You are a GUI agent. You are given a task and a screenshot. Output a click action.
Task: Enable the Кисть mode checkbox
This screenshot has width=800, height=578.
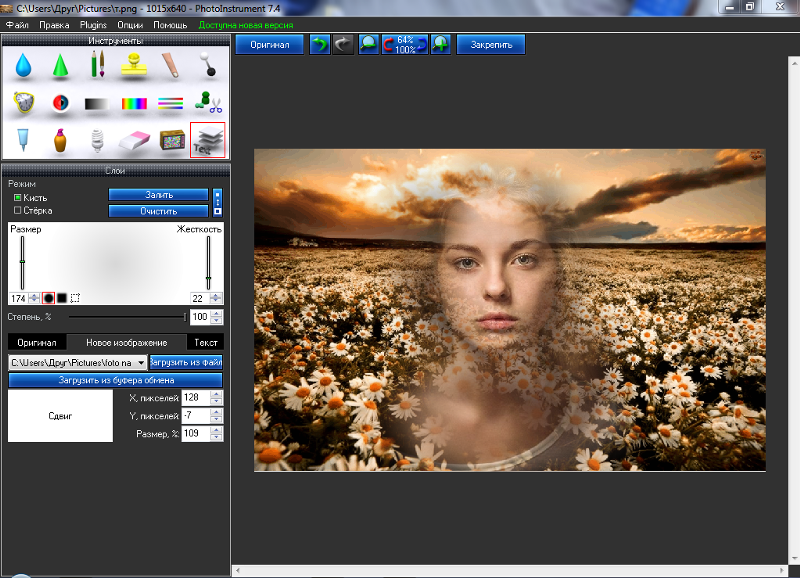(17, 197)
